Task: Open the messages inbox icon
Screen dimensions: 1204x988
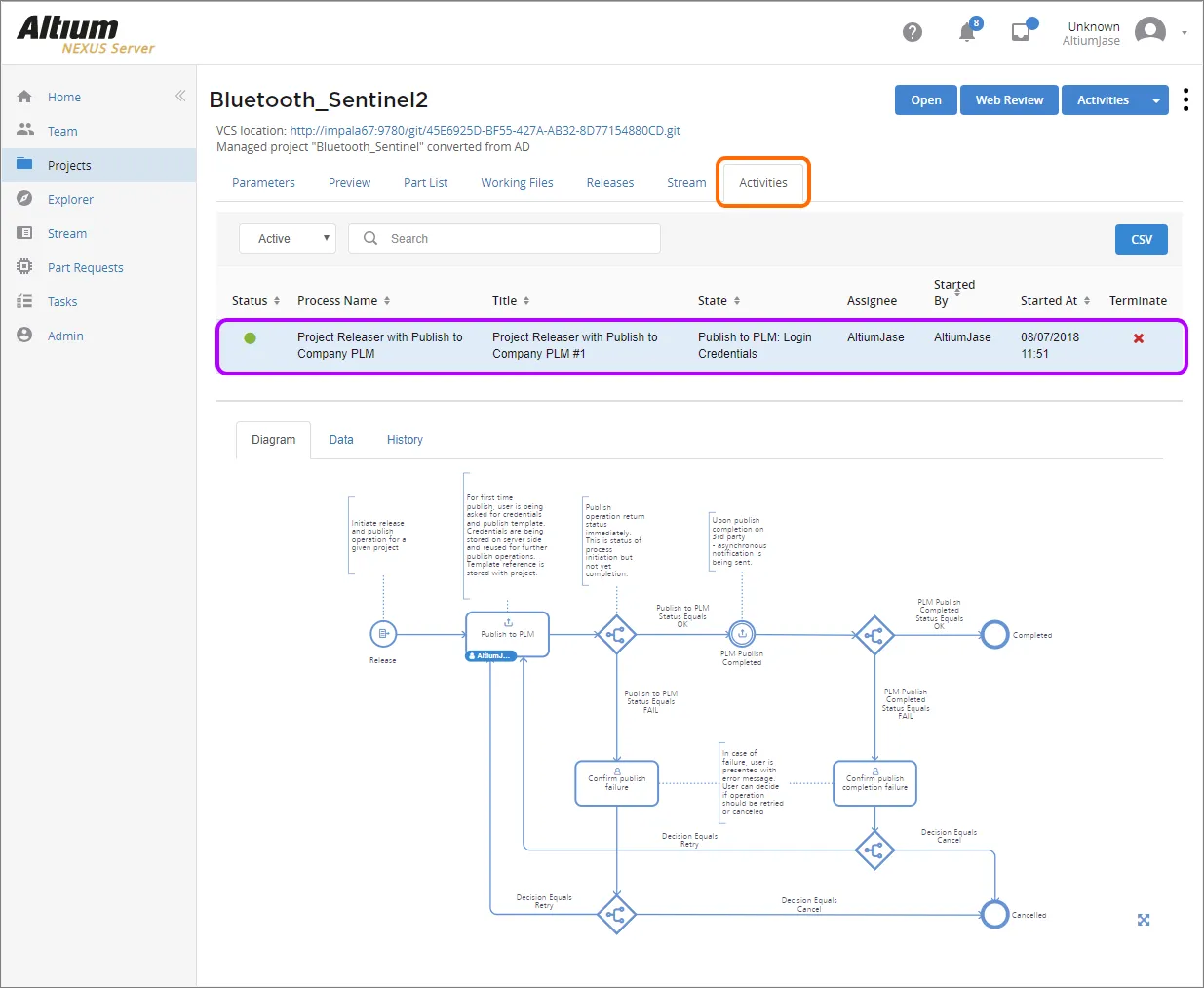Action: click(1021, 32)
